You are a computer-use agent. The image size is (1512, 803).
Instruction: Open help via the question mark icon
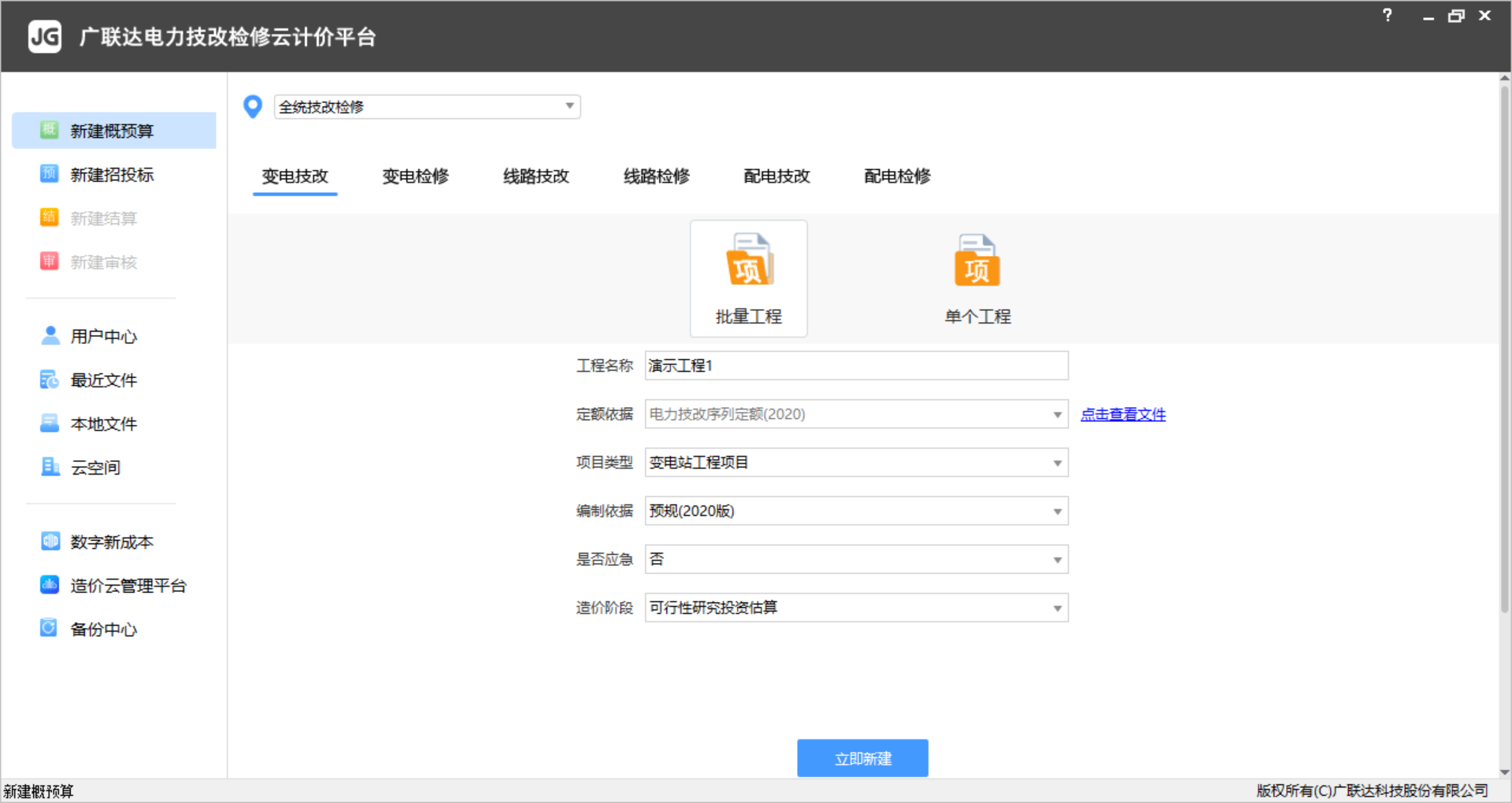coord(1388,15)
